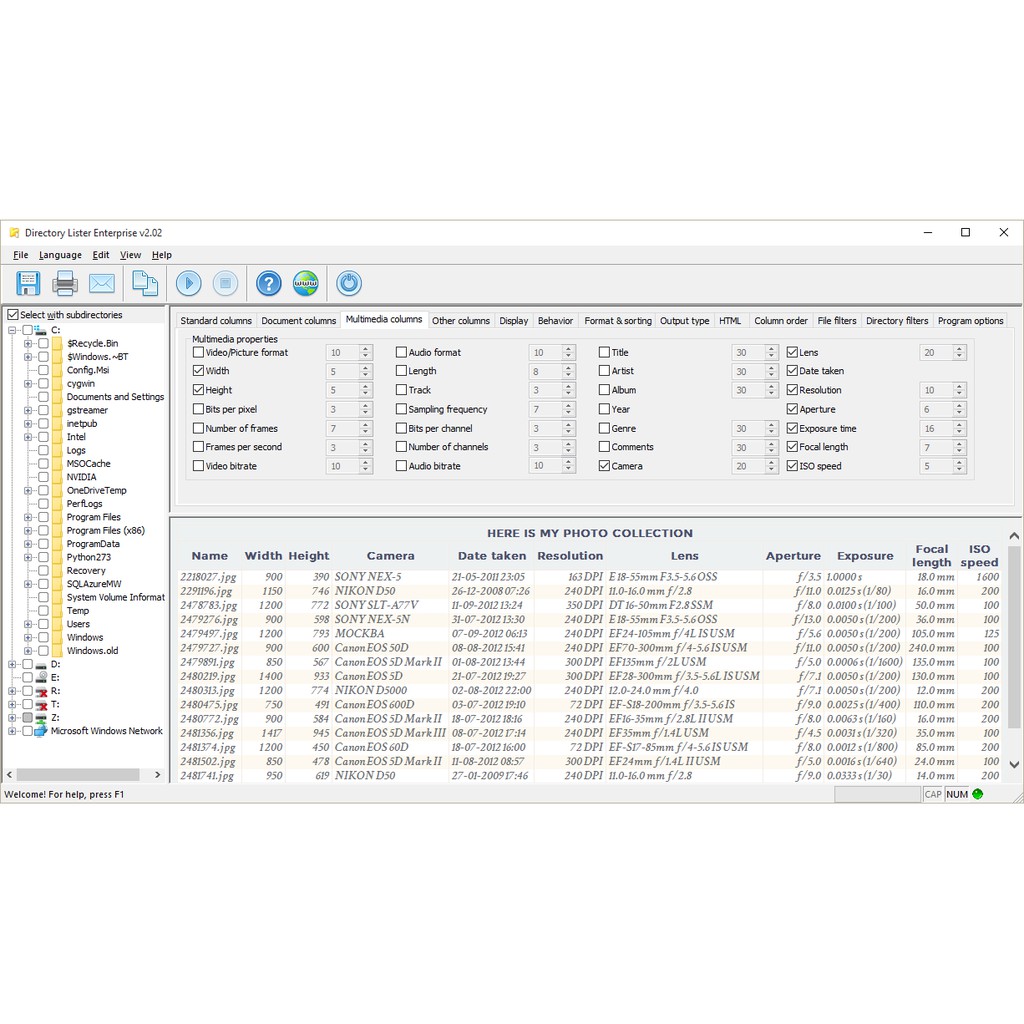Open the website via the www globe icon

pyautogui.click(x=306, y=283)
